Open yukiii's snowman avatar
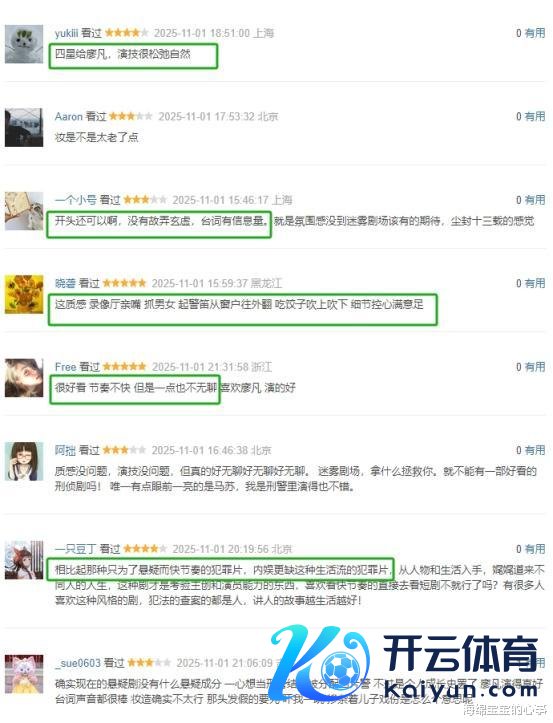Viewport: 553px width, 723px height. pos(24,44)
